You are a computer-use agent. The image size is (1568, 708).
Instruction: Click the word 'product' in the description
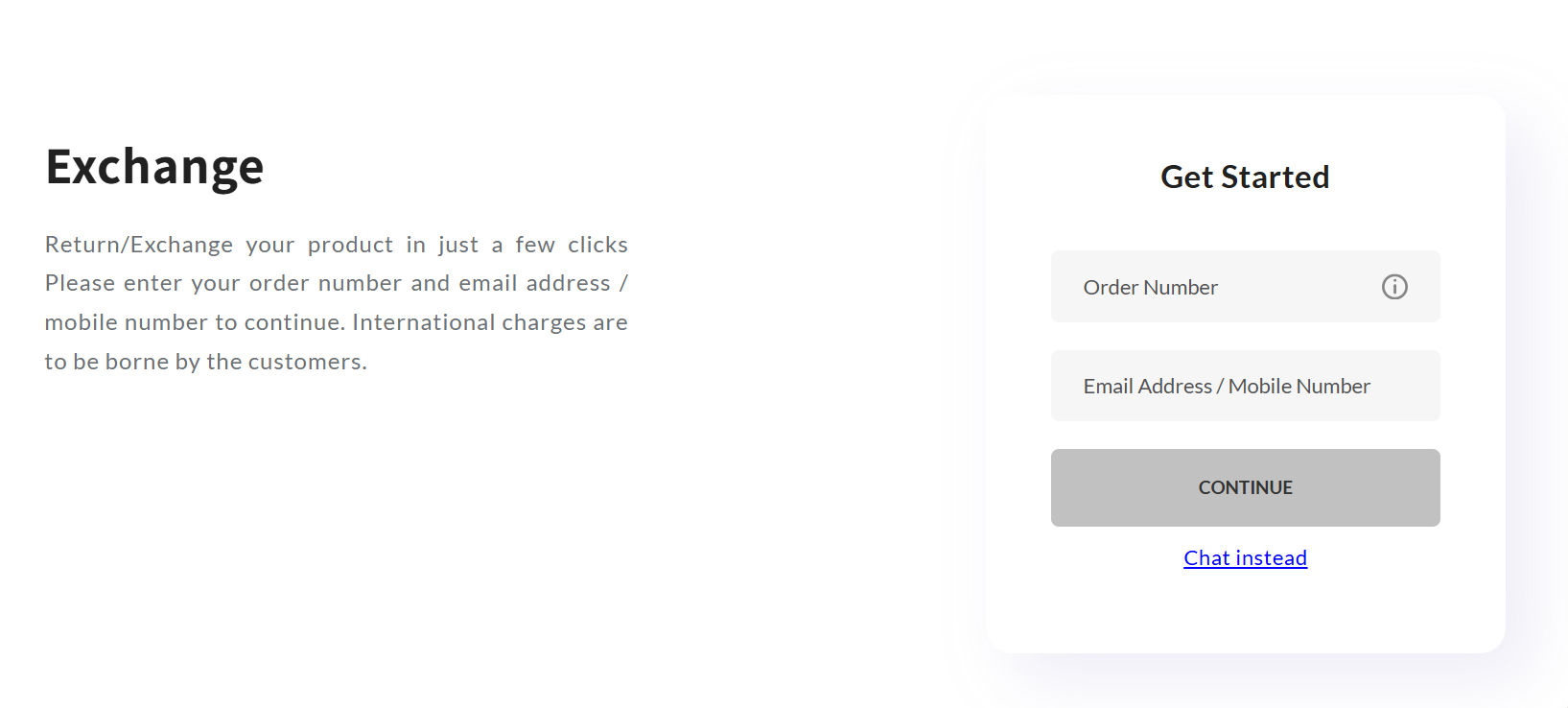350,246
